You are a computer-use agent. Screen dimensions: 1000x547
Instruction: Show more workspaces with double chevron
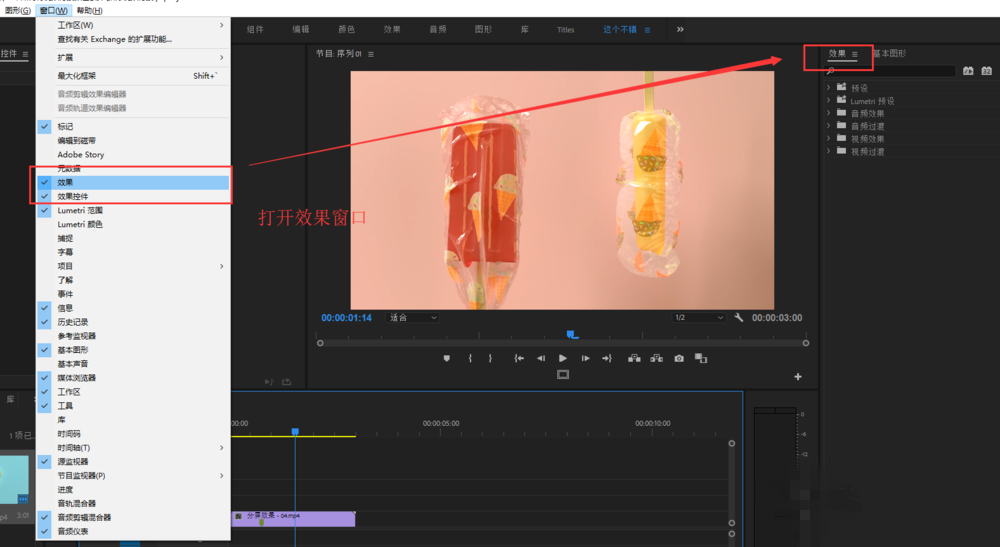tap(680, 29)
